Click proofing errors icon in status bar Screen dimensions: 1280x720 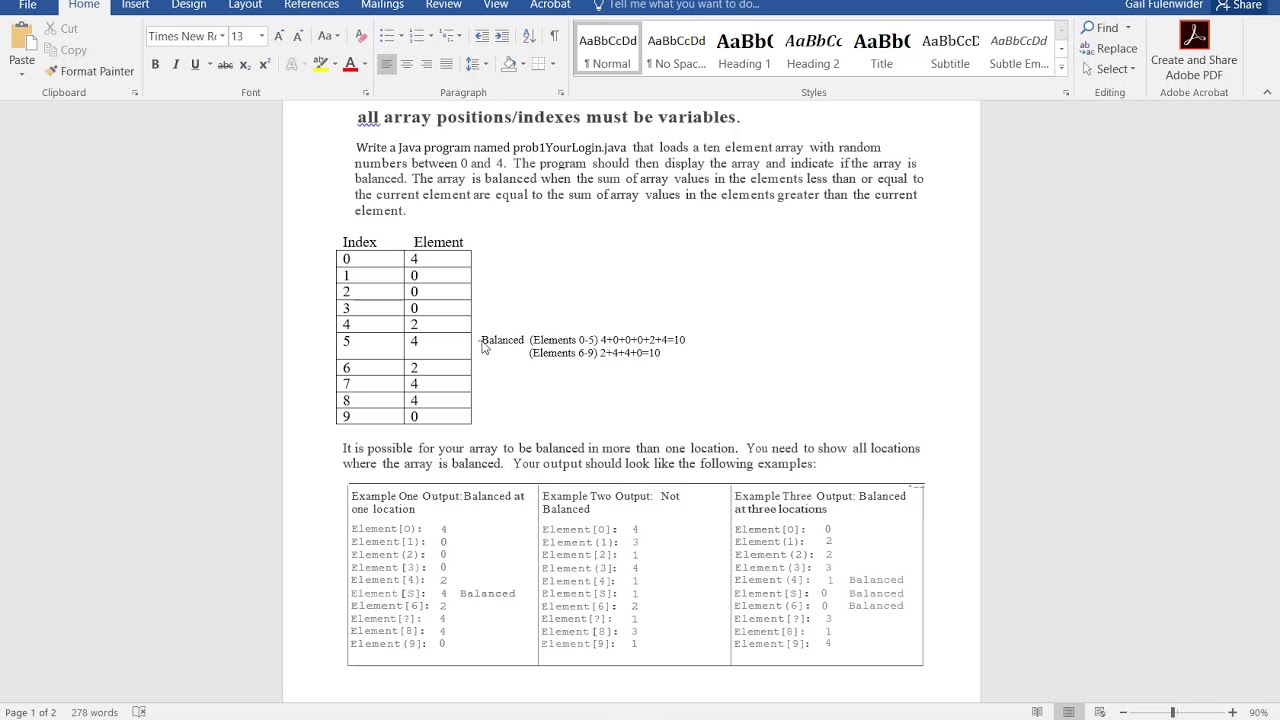[139, 712]
